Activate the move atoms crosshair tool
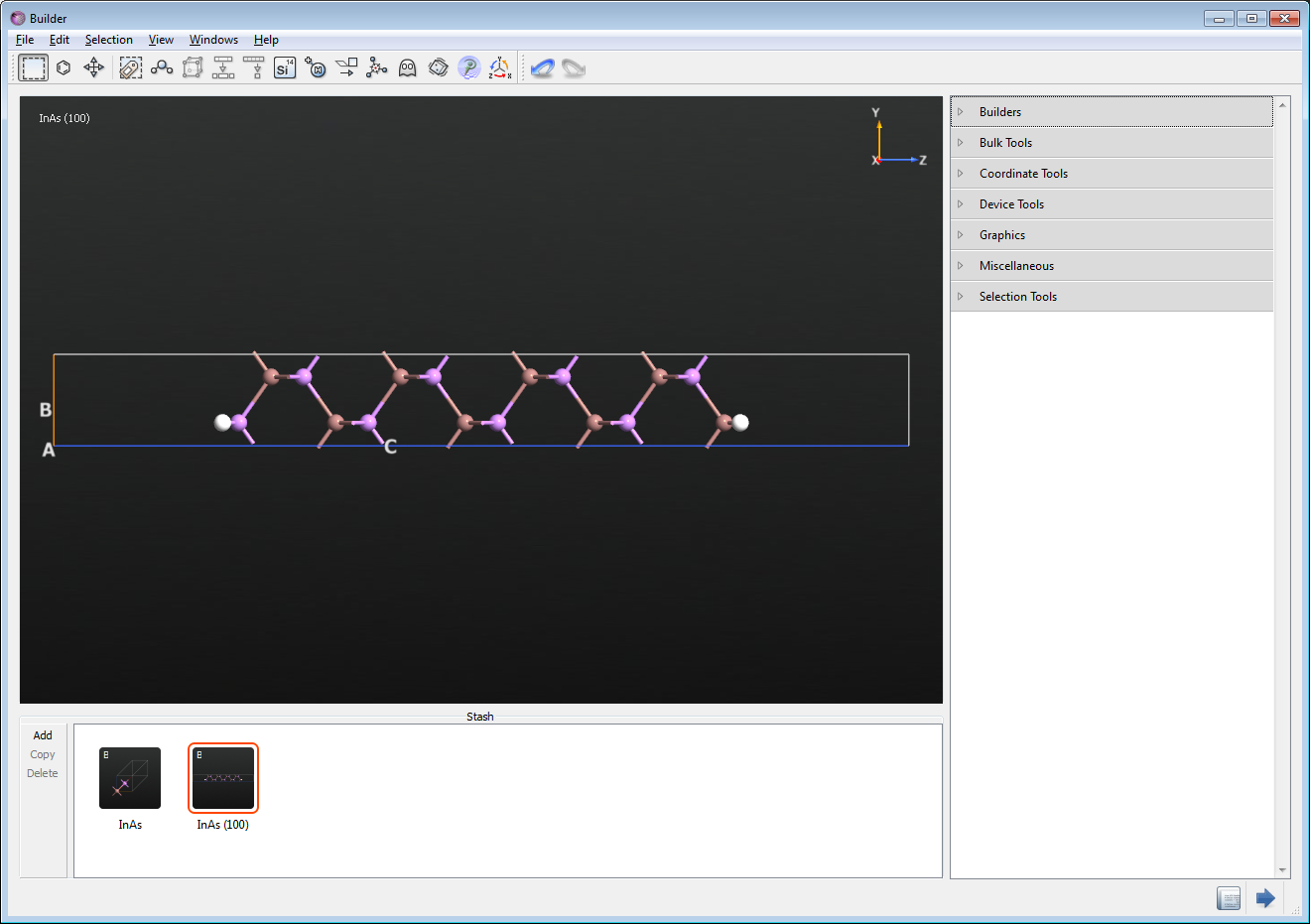The height and width of the screenshot is (924, 1310). [x=93, y=67]
